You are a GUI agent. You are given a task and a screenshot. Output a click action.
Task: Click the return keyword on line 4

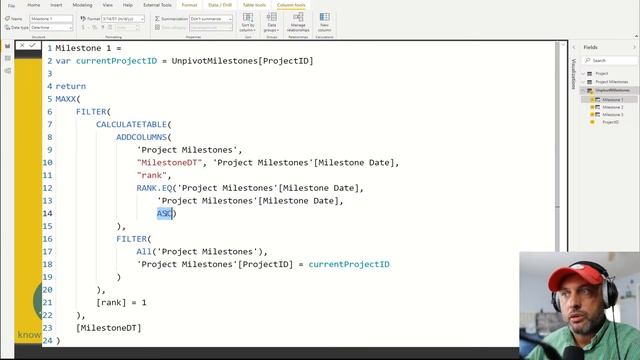tap(71, 86)
